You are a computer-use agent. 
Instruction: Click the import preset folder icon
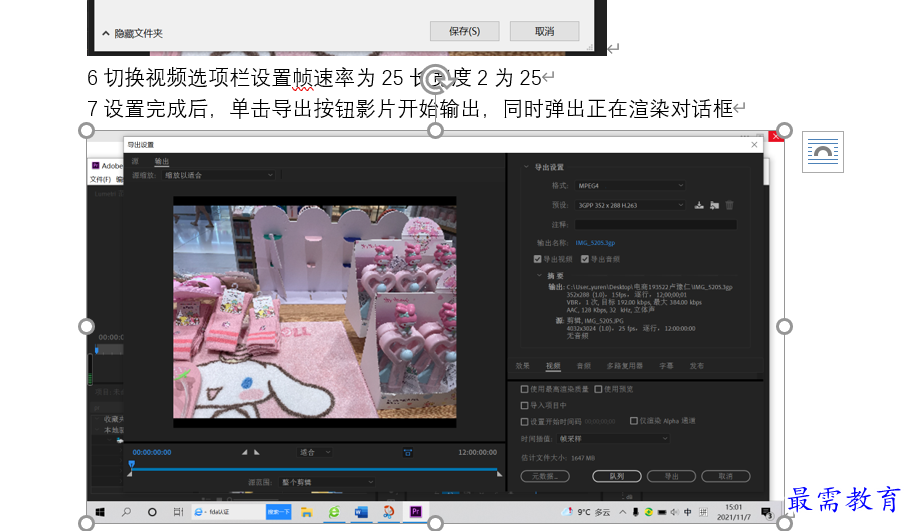(x=714, y=205)
